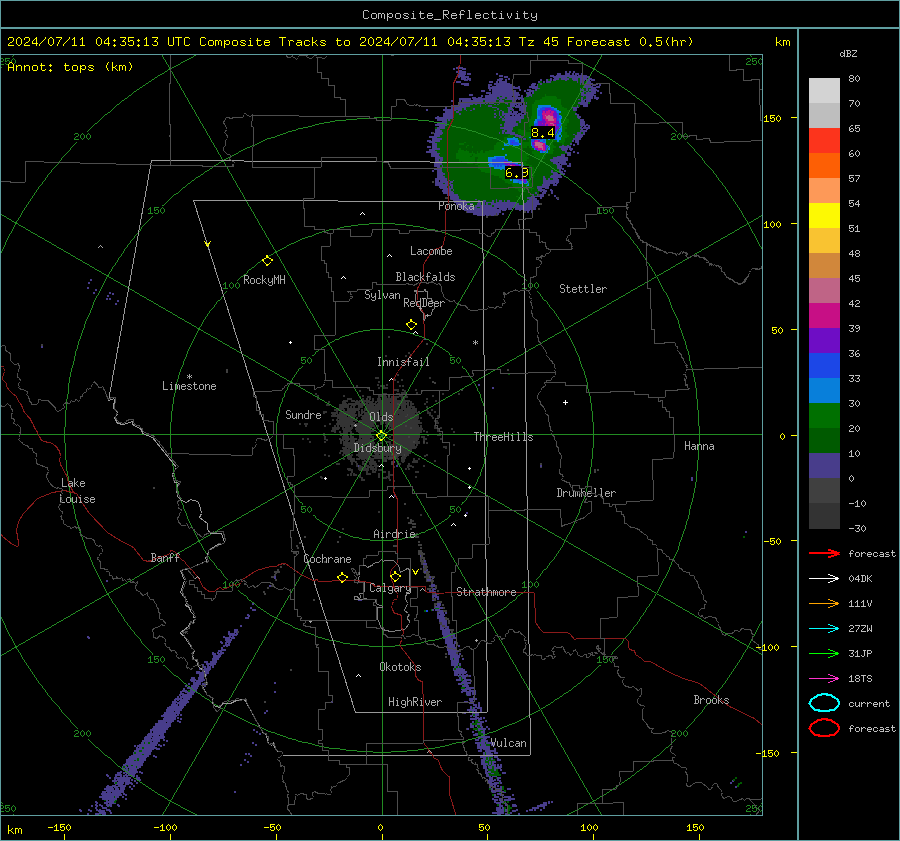Viewport: 900px width, 841px height.
Task: Click the Vulcan city label
Action: pos(509,743)
